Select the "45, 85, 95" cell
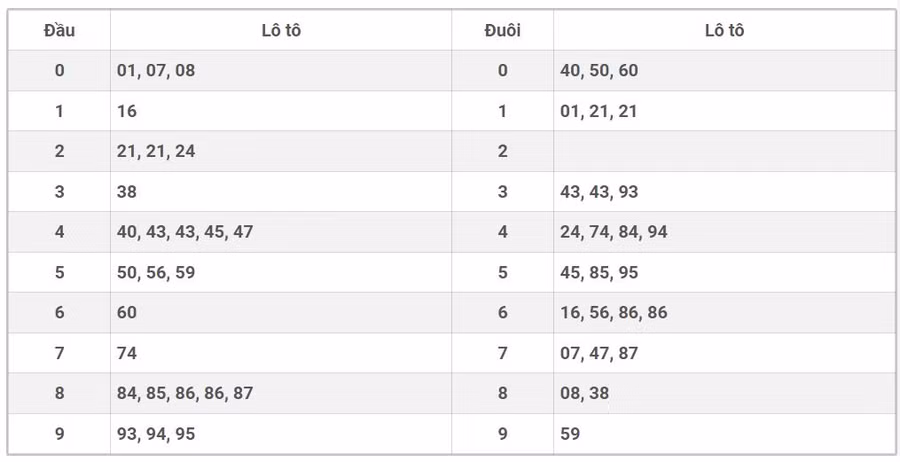The image size is (900, 462). click(599, 273)
